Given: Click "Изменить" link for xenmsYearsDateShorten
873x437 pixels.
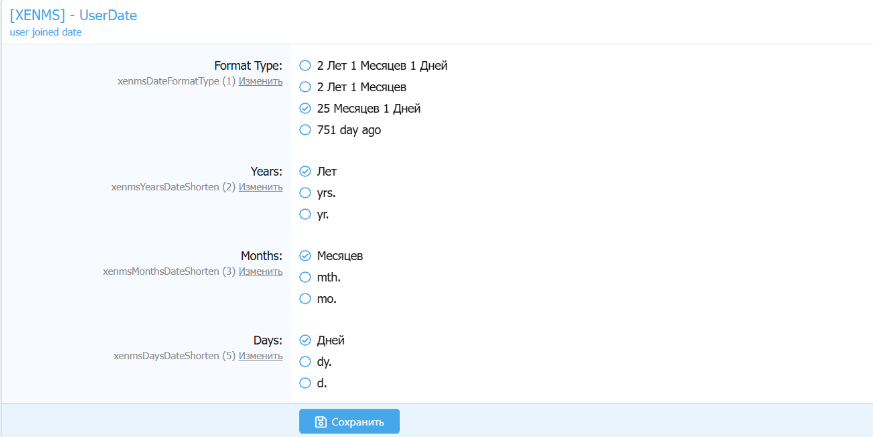Looking at the screenshot, I should 260,186.
